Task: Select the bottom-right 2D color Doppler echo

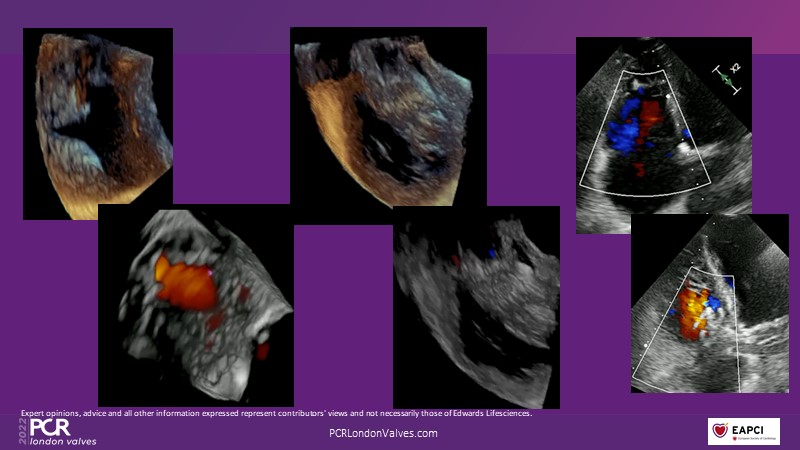Action: click(709, 303)
